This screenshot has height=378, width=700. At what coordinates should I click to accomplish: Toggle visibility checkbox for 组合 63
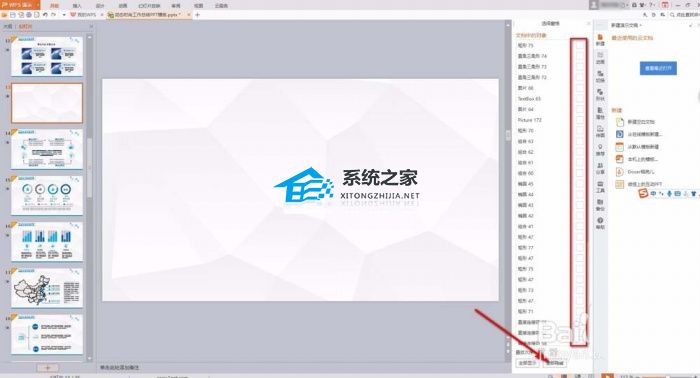(x=579, y=141)
